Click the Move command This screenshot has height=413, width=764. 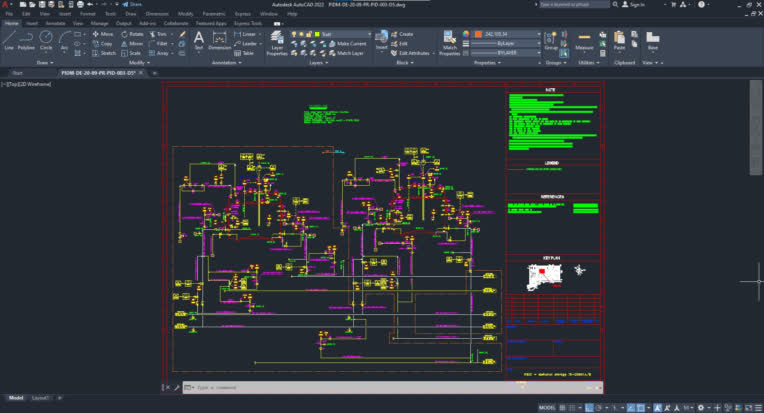pos(103,34)
